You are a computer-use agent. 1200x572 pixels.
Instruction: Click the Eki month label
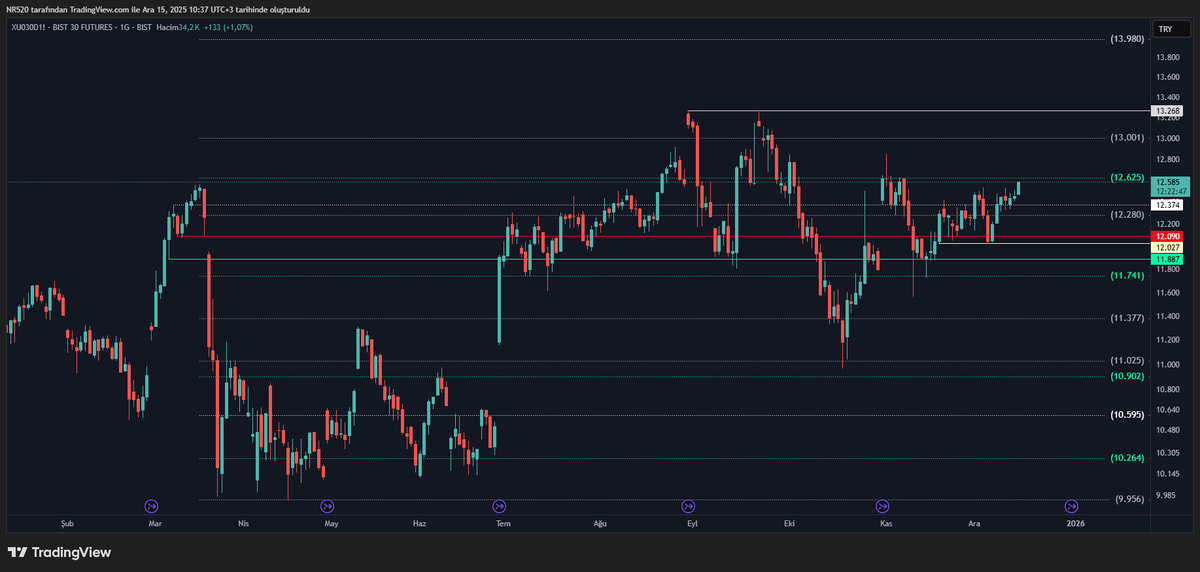(789, 523)
